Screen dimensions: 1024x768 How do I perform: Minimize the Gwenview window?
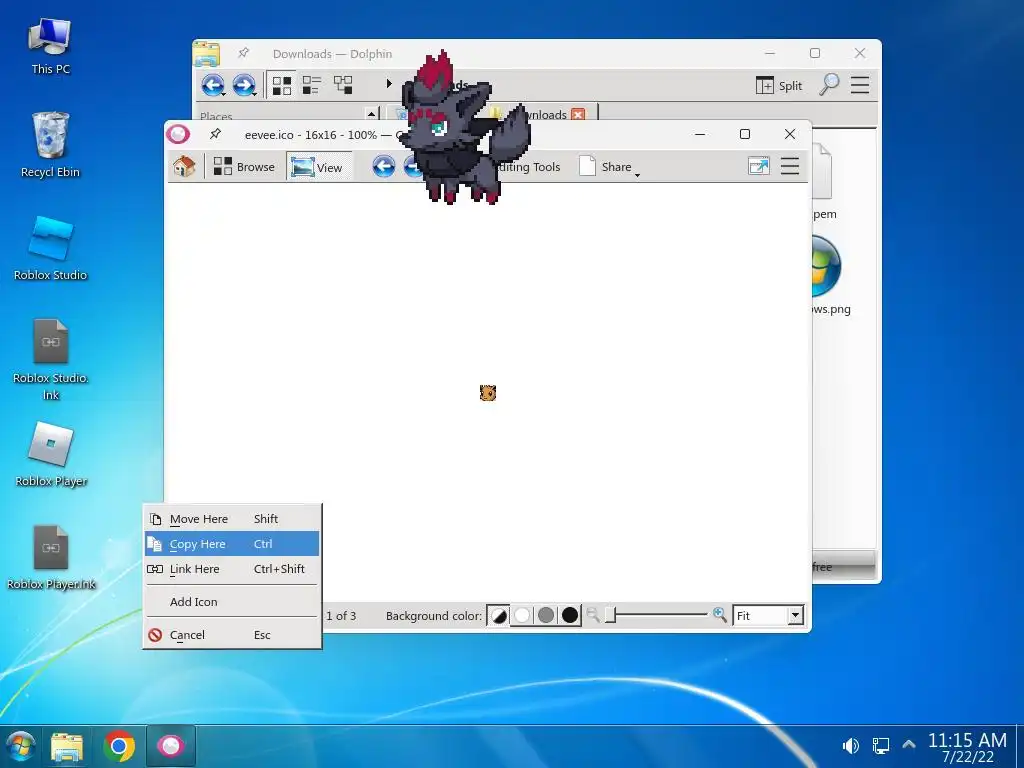700,134
